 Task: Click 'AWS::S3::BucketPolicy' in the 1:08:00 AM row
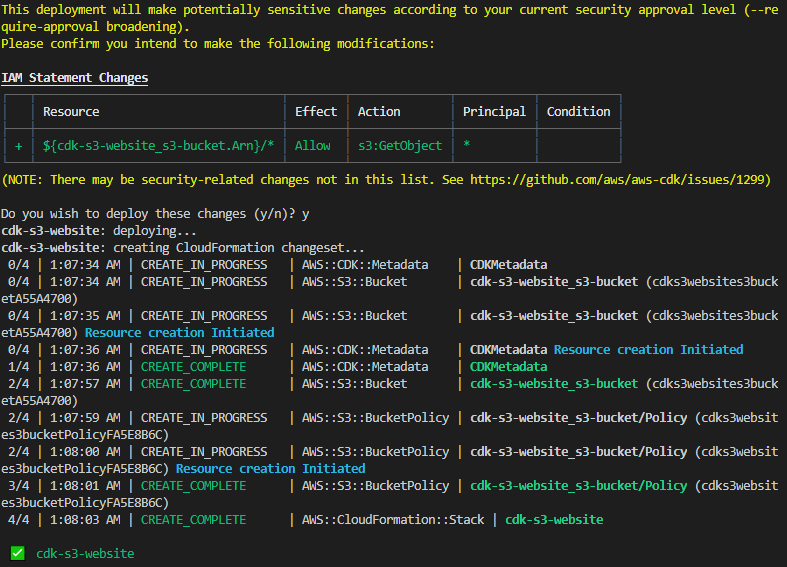click(375, 452)
